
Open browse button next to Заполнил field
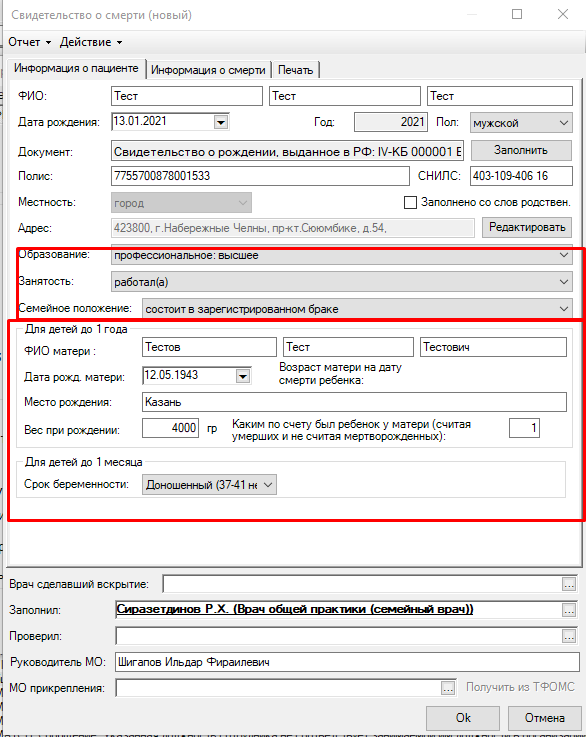pos(569,610)
